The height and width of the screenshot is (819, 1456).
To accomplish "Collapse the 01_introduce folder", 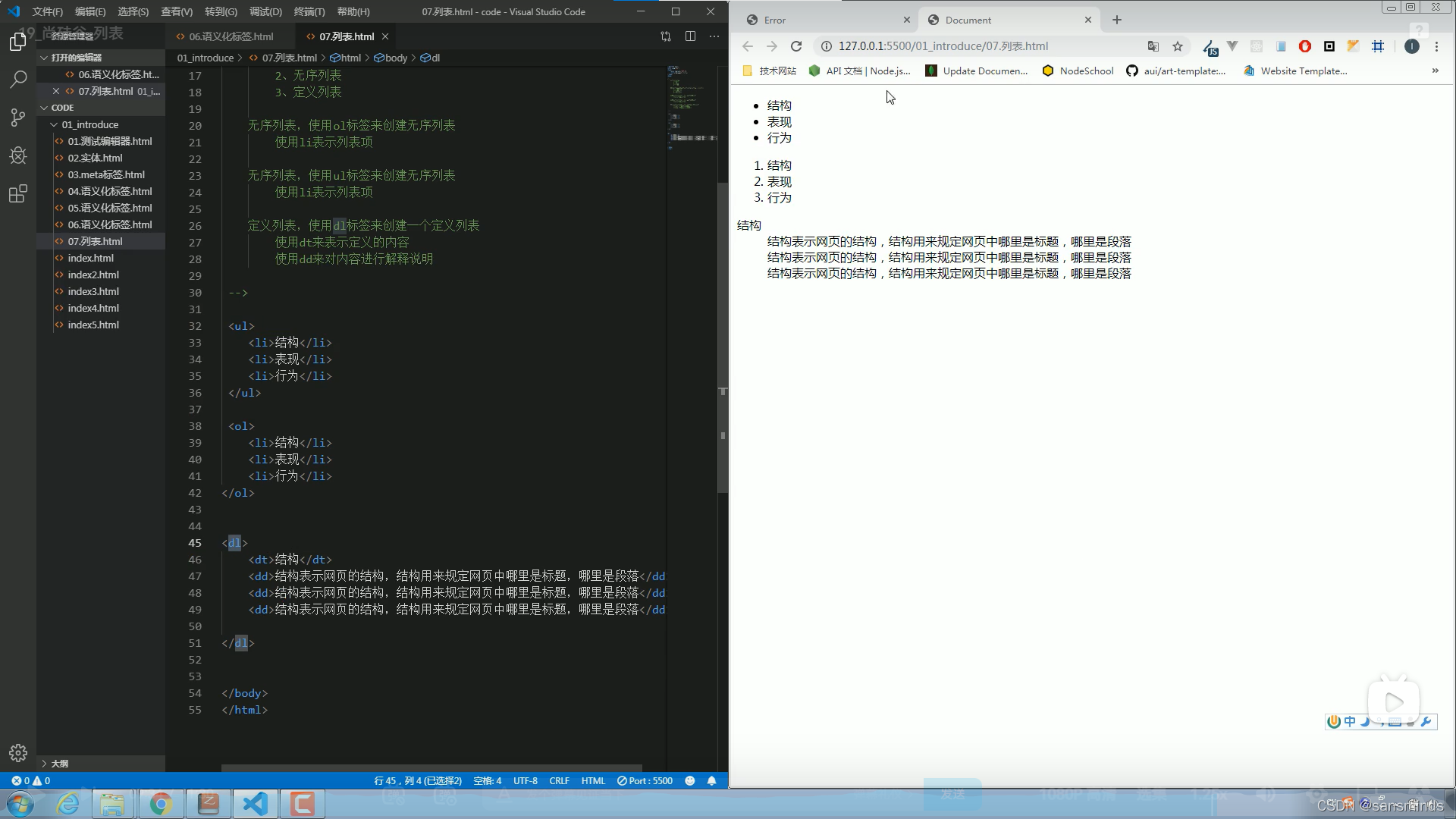I will pos(101,124).
